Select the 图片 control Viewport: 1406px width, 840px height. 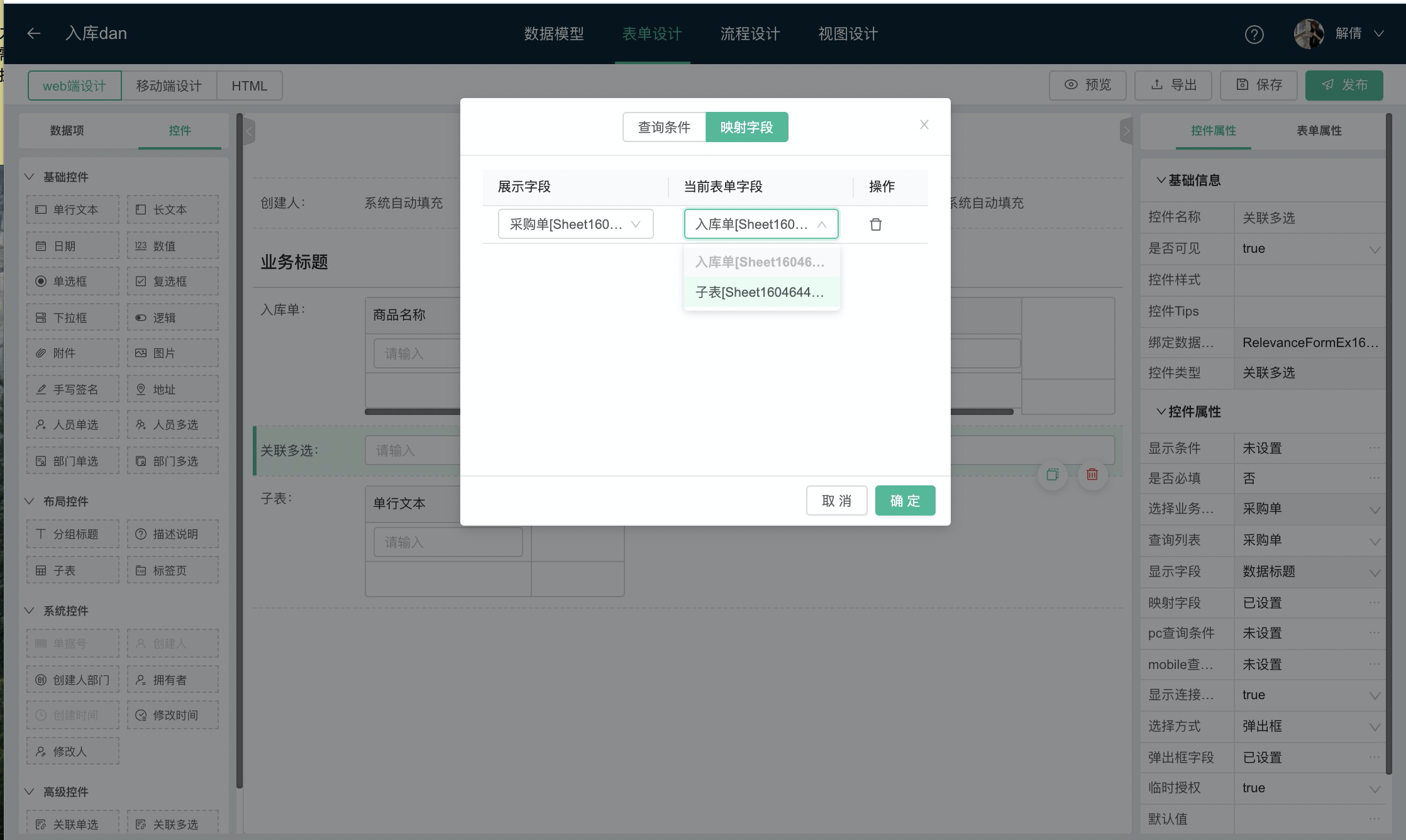pos(173,353)
